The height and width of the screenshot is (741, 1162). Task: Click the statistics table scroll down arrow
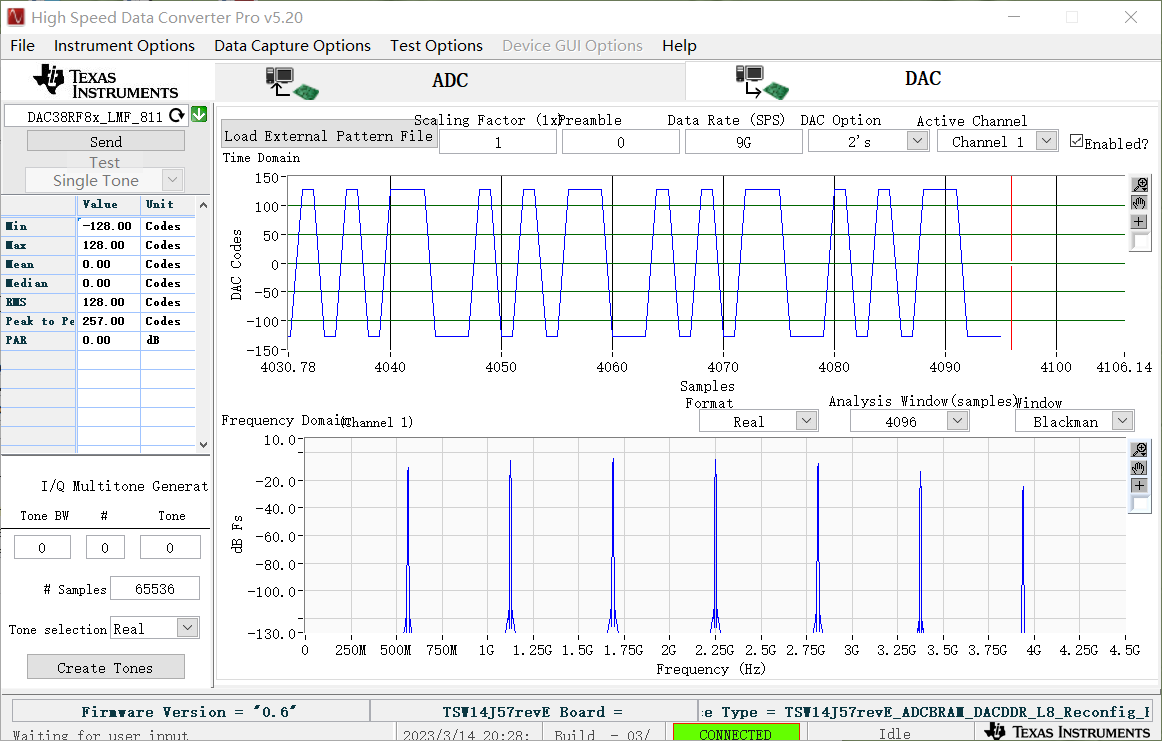click(x=203, y=445)
